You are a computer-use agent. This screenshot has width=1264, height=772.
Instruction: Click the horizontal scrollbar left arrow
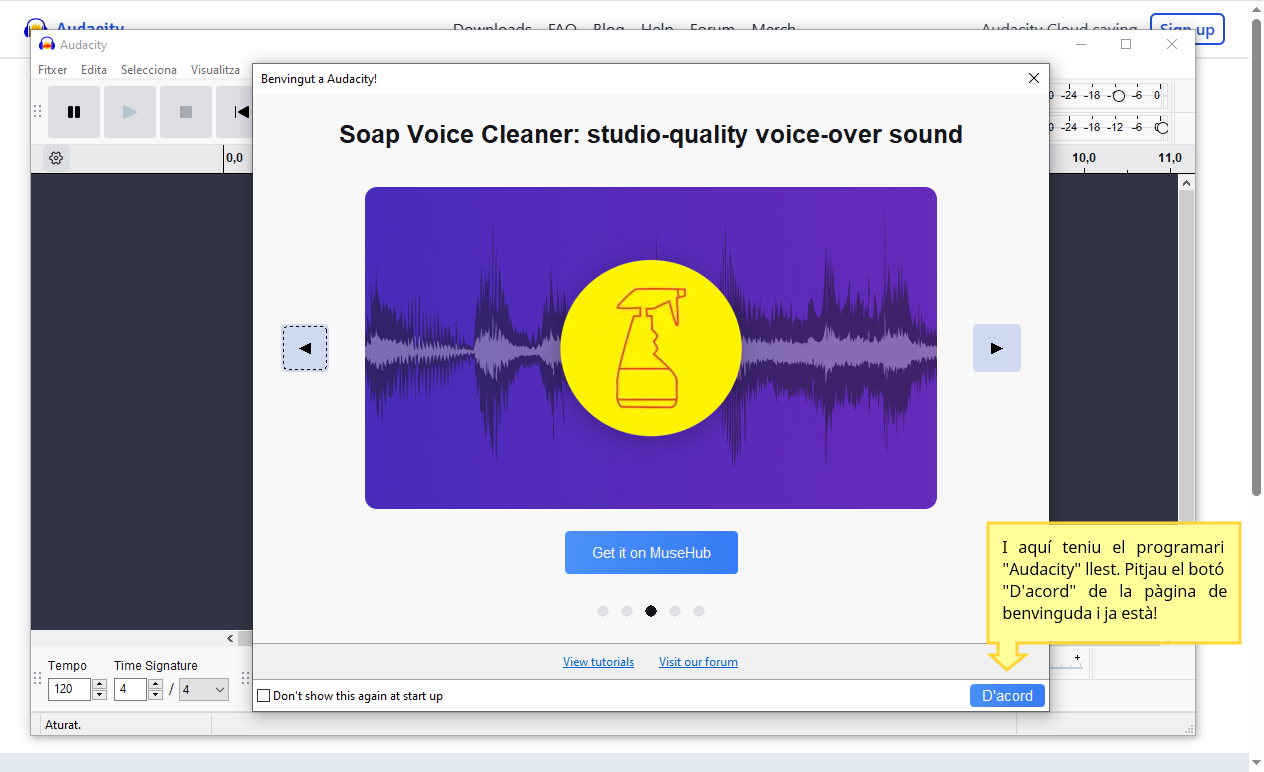point(231,638)
